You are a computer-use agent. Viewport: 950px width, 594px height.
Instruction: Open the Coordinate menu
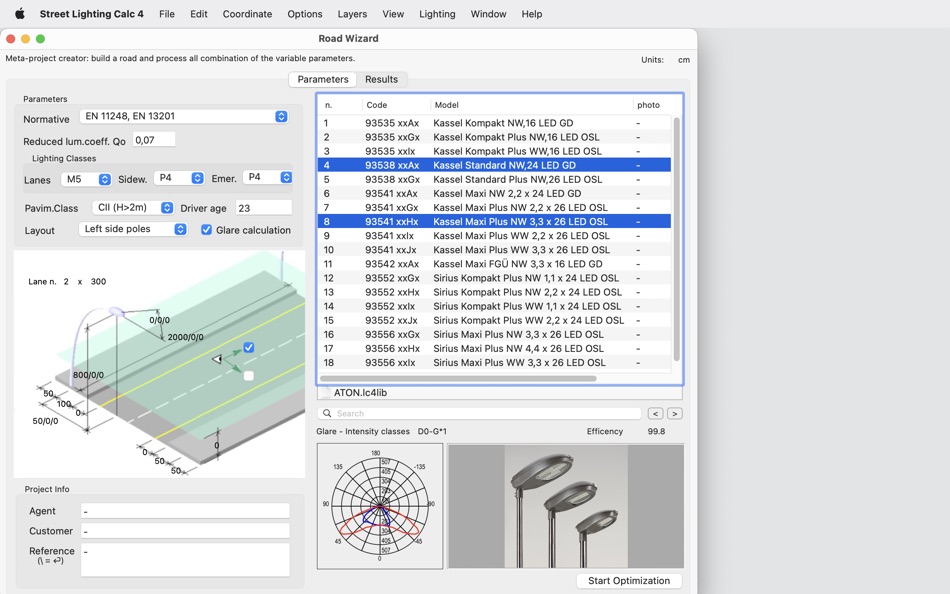(x=247, y=14)
